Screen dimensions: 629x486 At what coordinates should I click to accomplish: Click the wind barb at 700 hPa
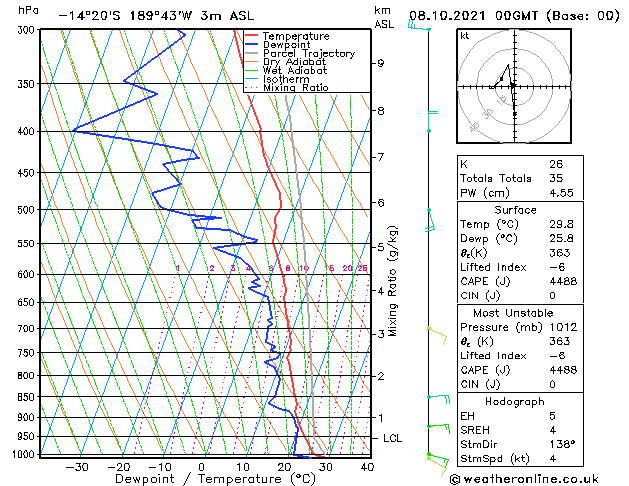[x=437, y=336]
